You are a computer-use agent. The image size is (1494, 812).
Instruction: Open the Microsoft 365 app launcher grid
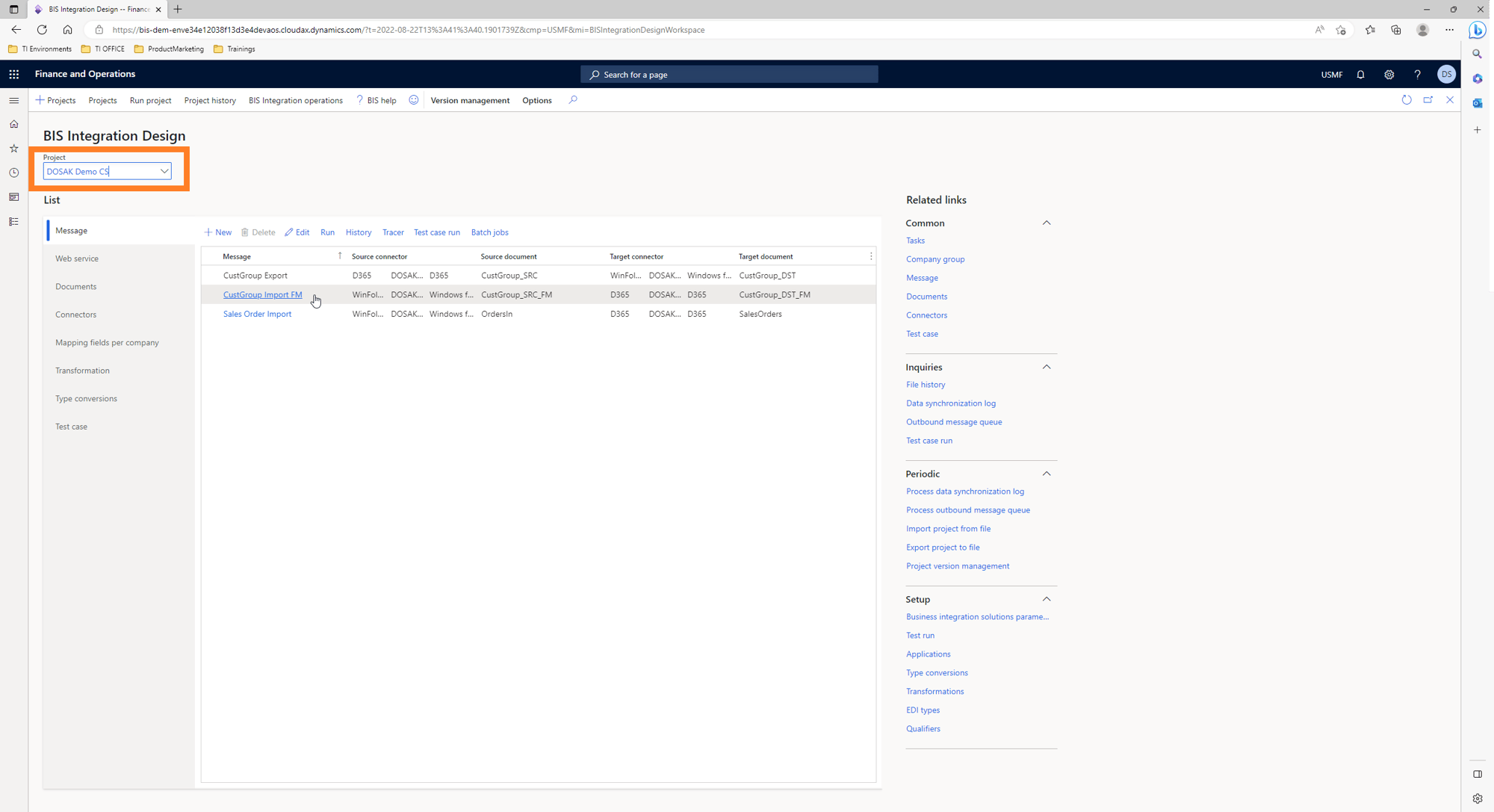tap(13, 74)
